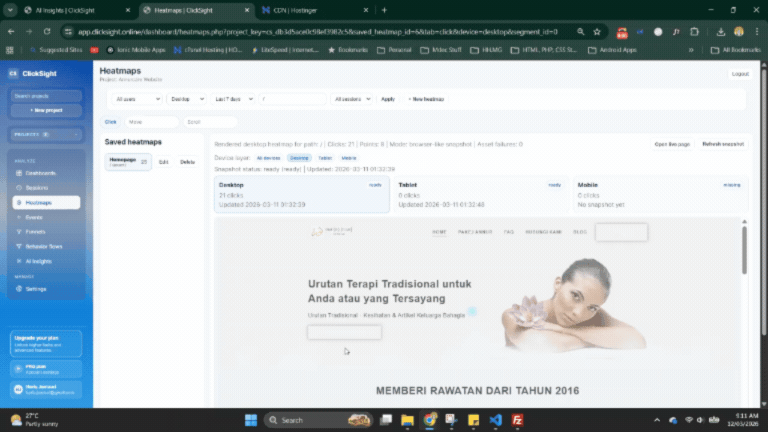Select the Tablet device layer pill

325,158
